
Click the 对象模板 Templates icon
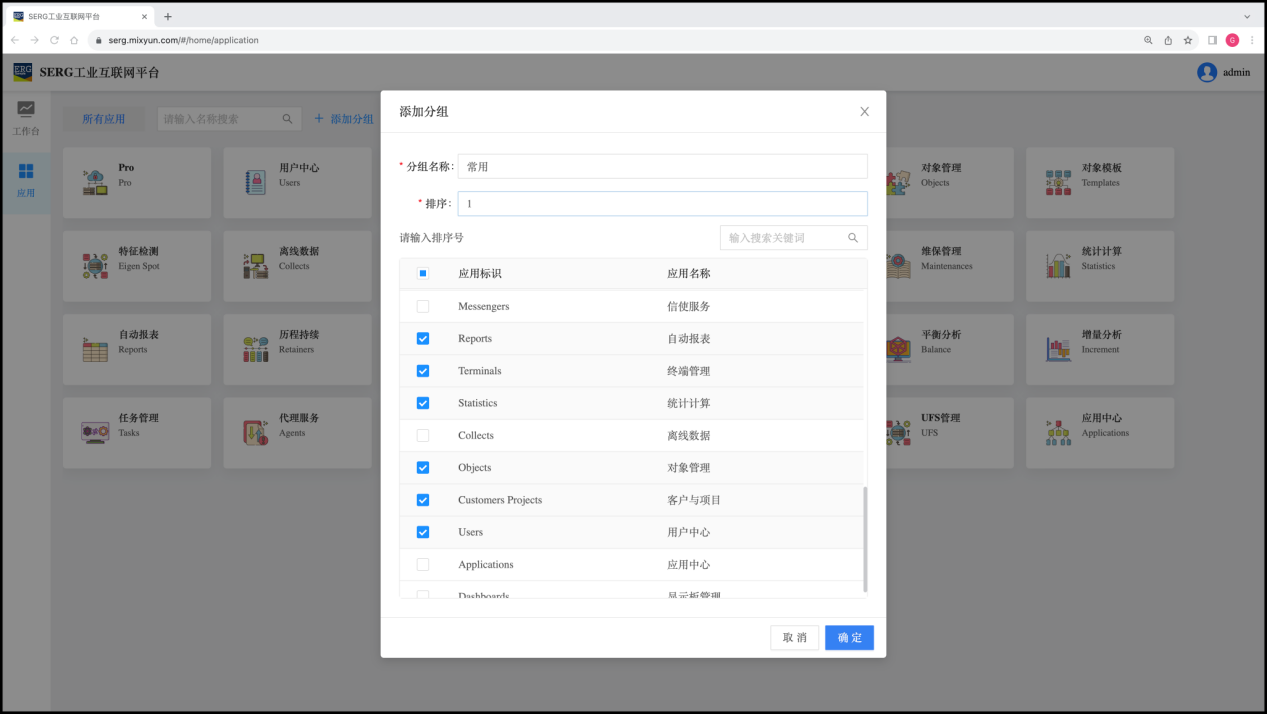(1058, 182)
